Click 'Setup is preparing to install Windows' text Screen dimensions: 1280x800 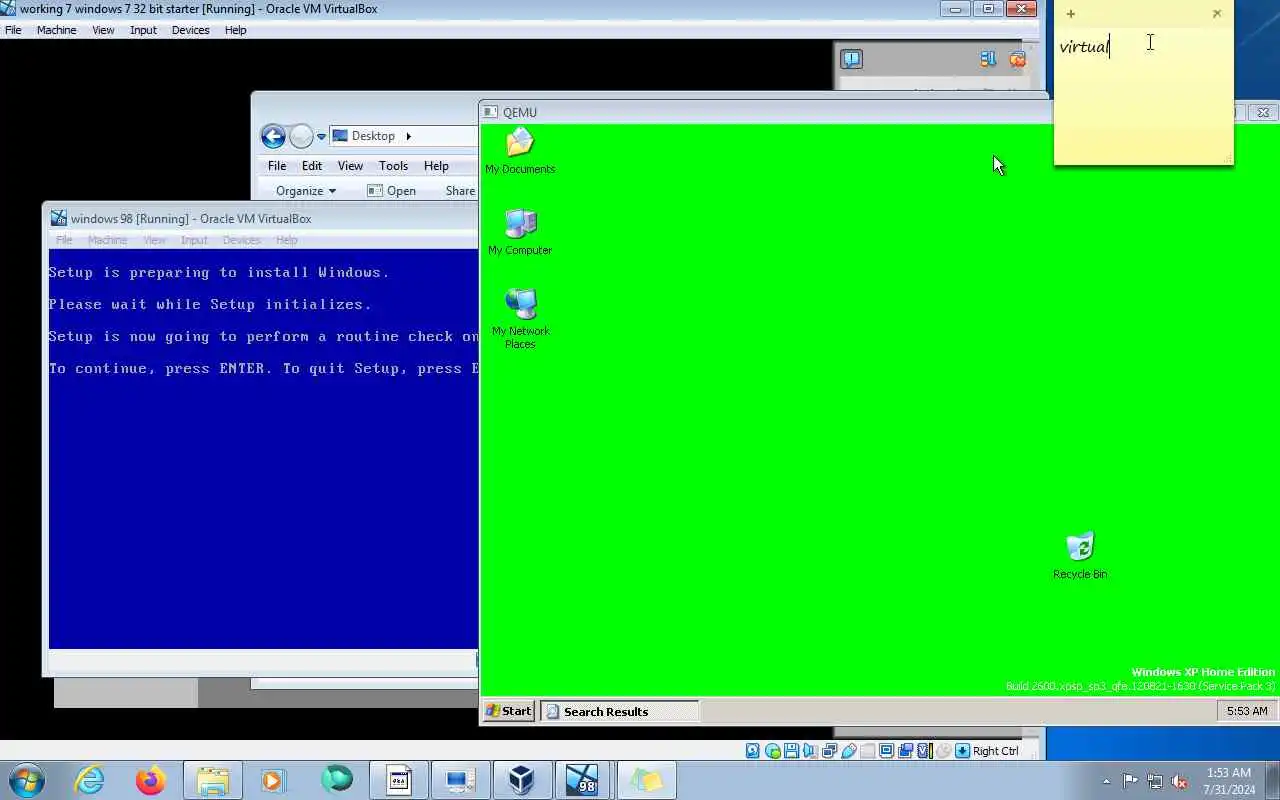pyautogui.click(x=219, y=272)
